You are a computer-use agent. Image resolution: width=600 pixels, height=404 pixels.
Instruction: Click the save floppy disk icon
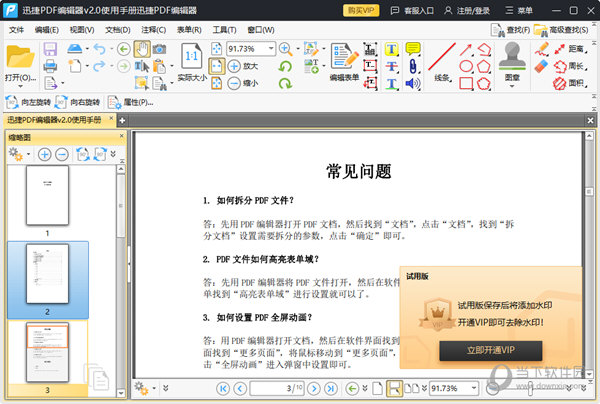[50, 49]
